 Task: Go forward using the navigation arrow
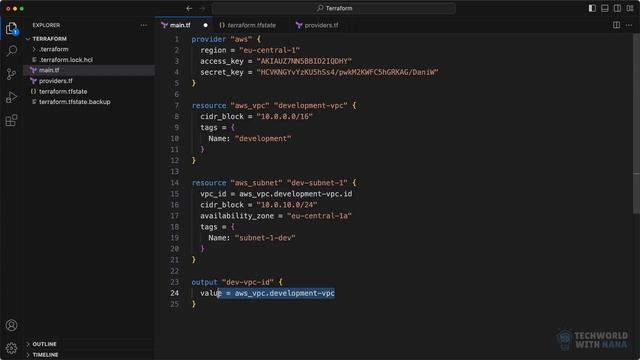pos(202,8)
